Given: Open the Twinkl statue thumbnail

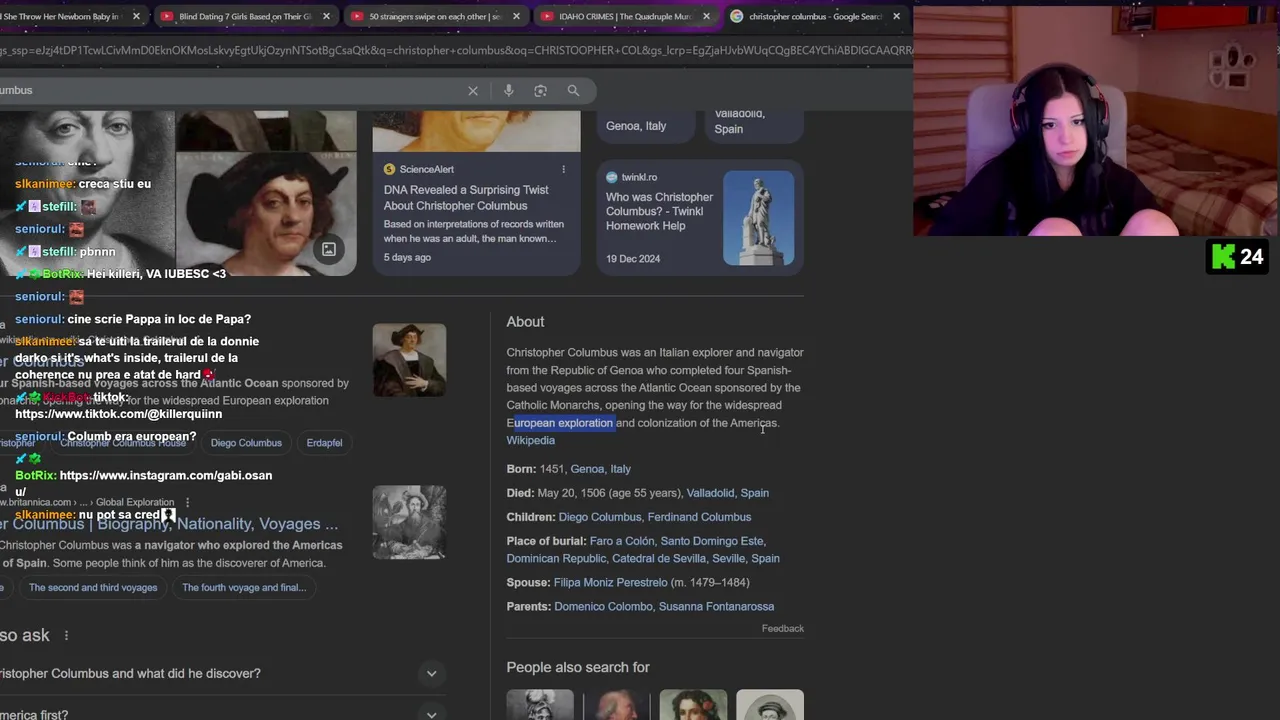Looking at the screenshot, I should (758, 218).
